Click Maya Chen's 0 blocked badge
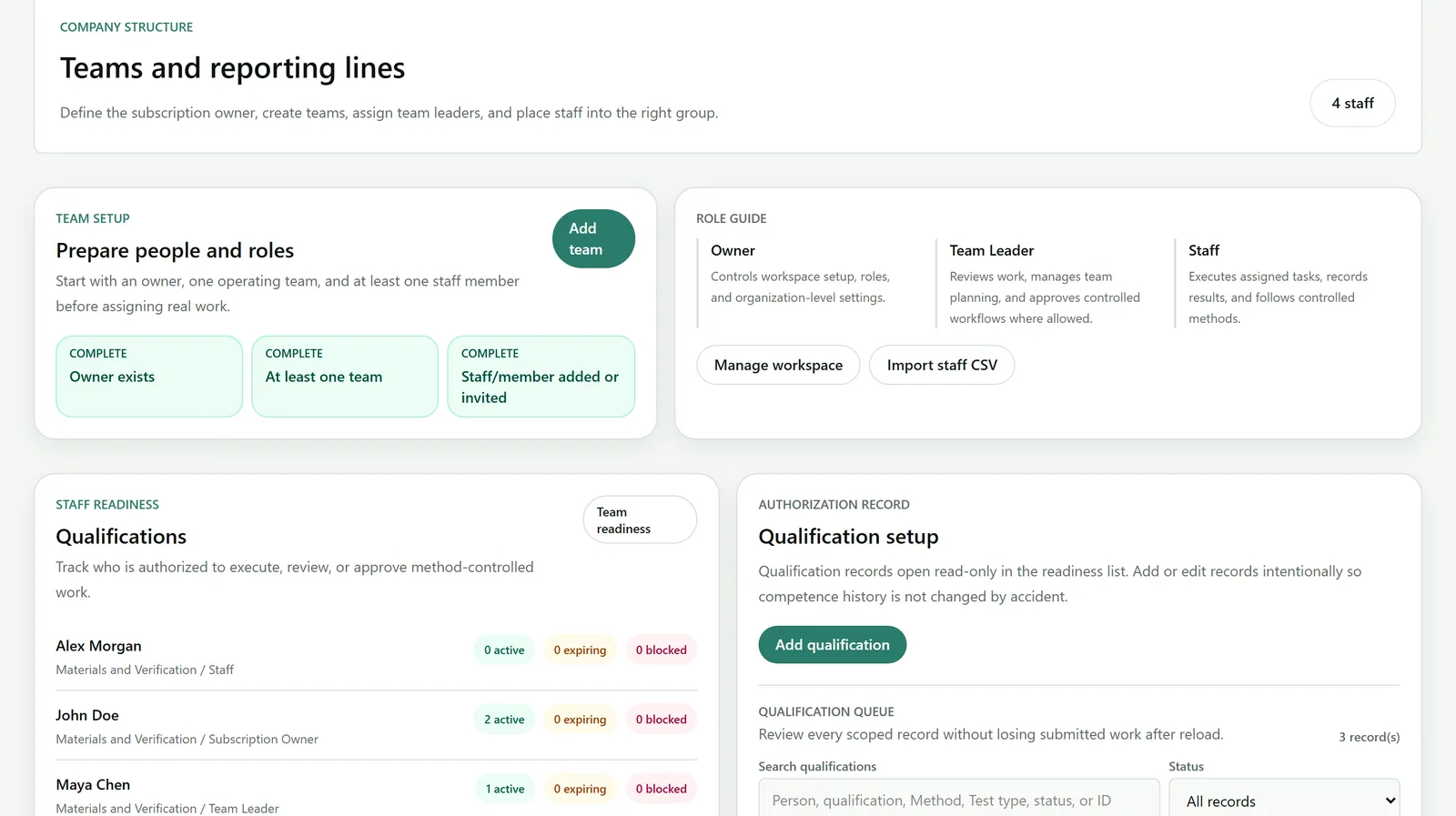The width and height of the screenshot is (1456, 816). pyautogui.click(x=662, y=789)
